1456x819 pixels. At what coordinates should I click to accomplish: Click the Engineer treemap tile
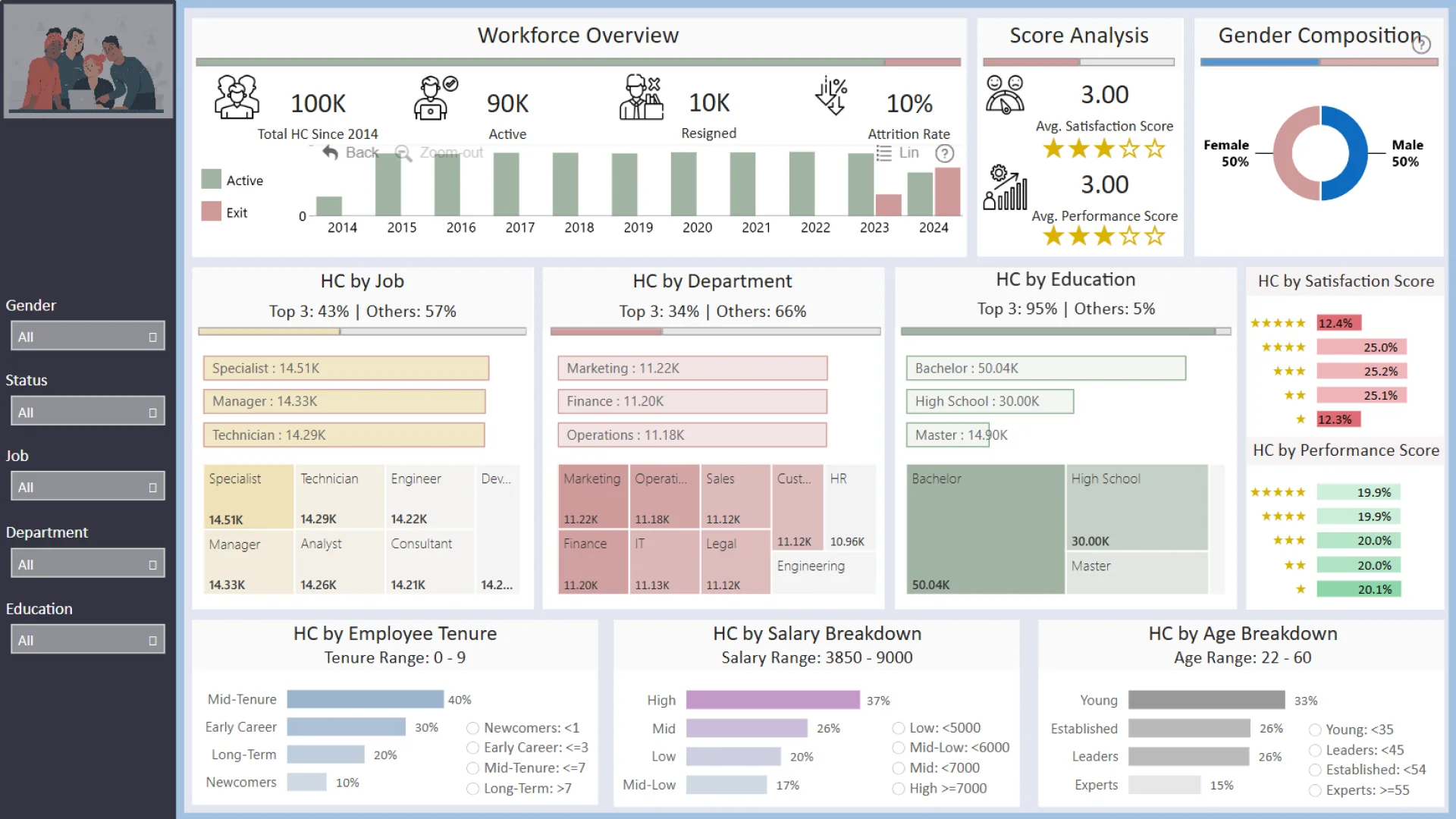(x=430, y=497)
